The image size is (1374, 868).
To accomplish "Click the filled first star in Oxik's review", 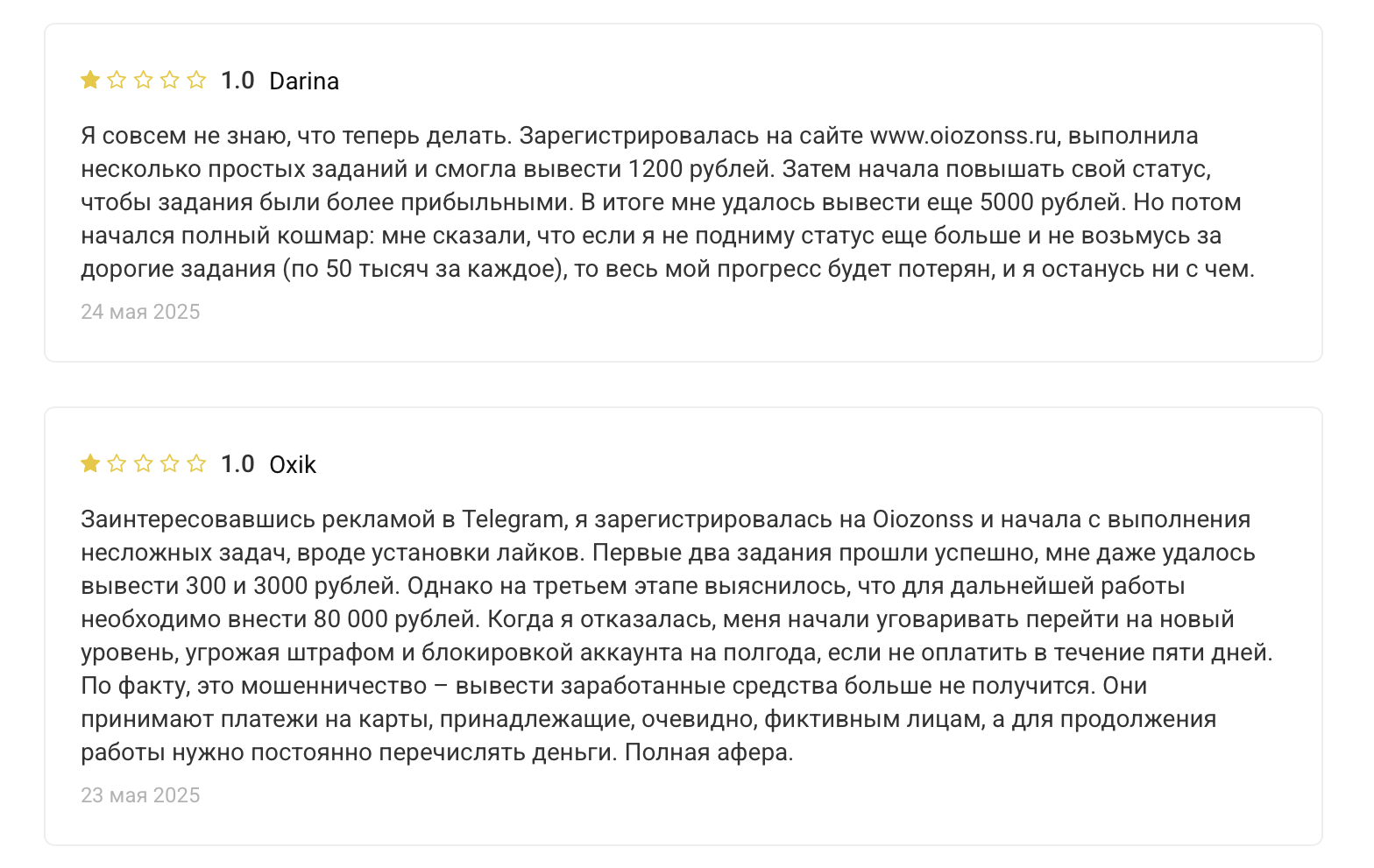I will click(x=90, y=463).
